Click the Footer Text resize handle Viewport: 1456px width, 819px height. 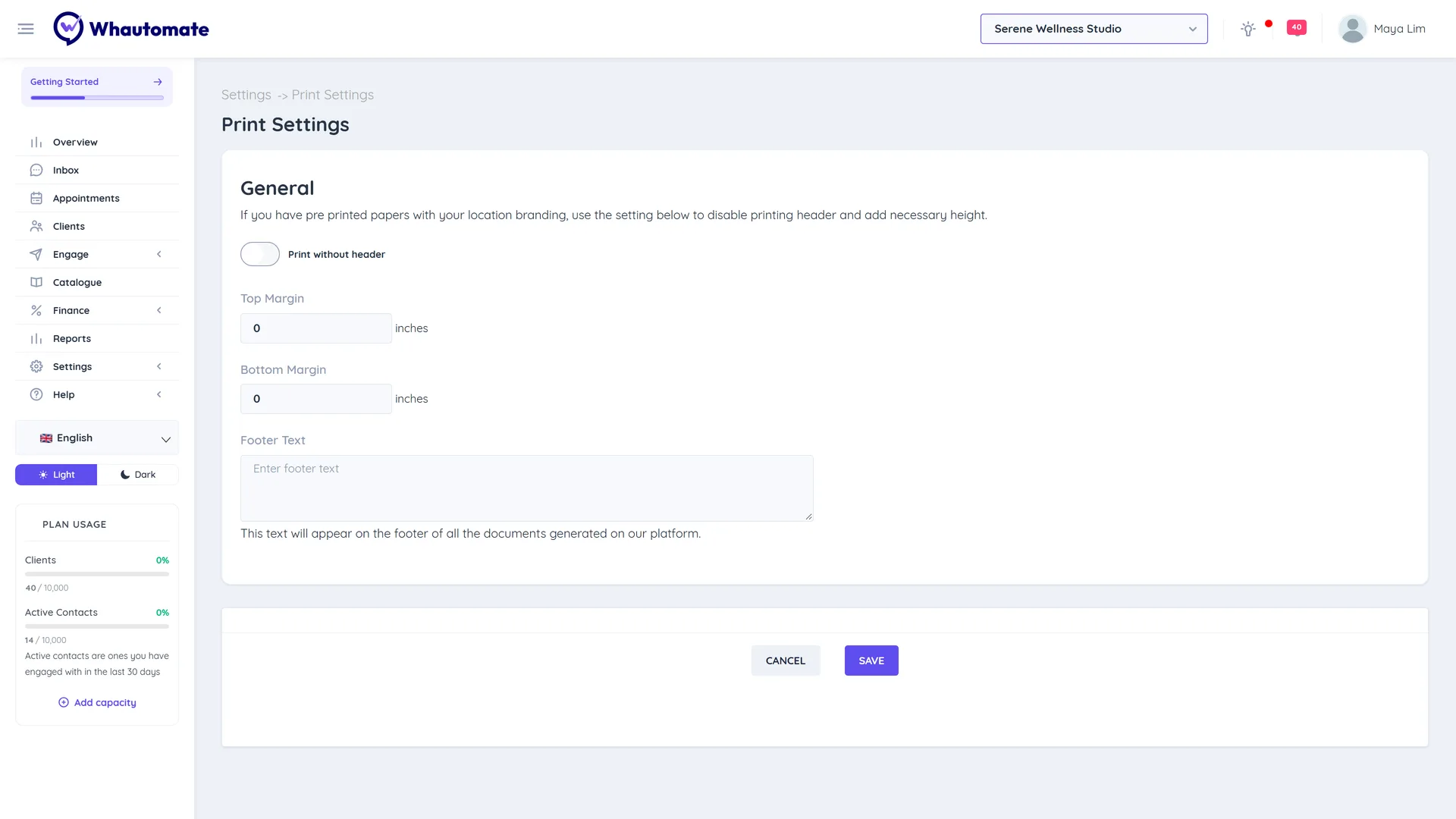pos(808,516)
